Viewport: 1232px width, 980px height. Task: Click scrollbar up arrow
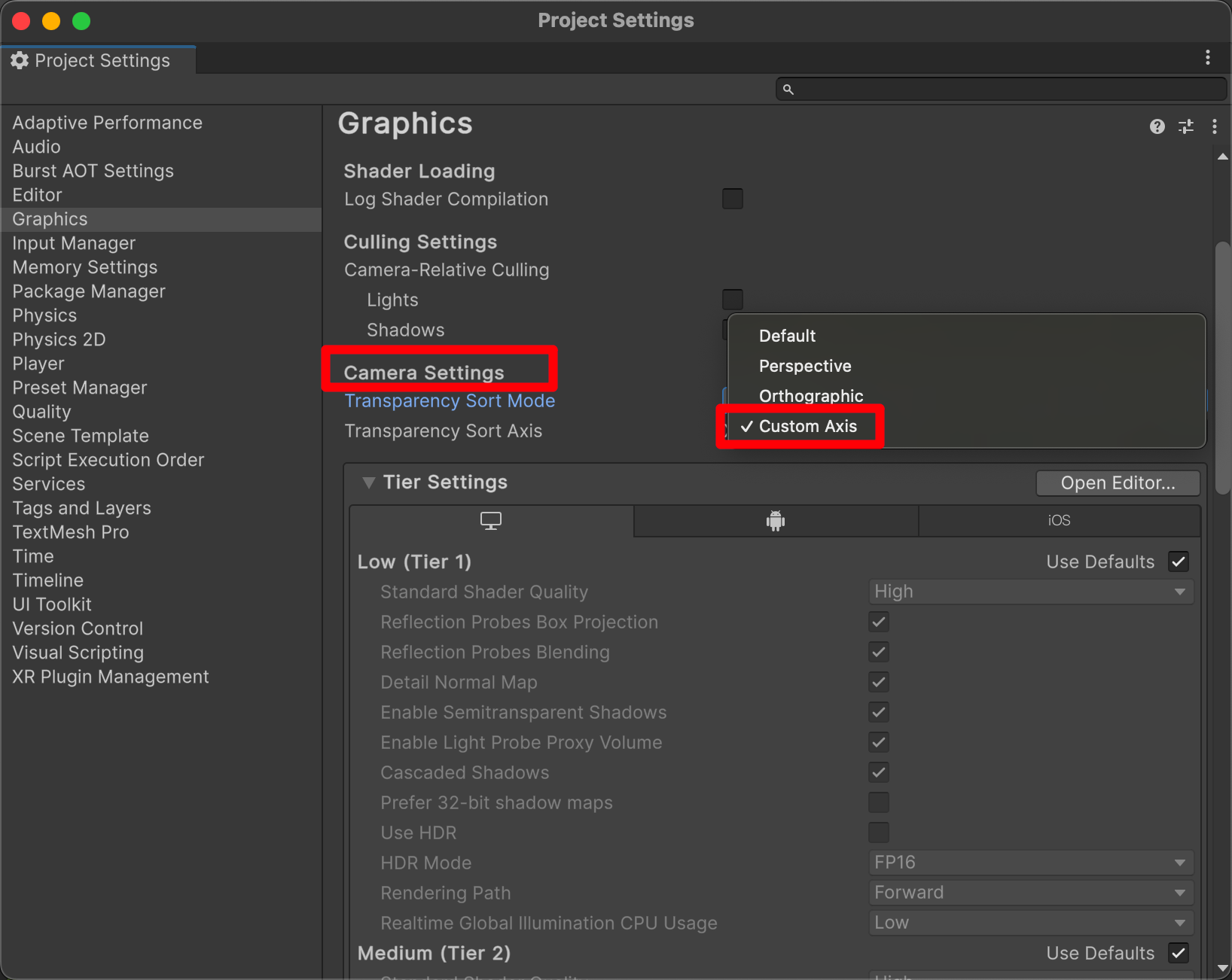1223,157
